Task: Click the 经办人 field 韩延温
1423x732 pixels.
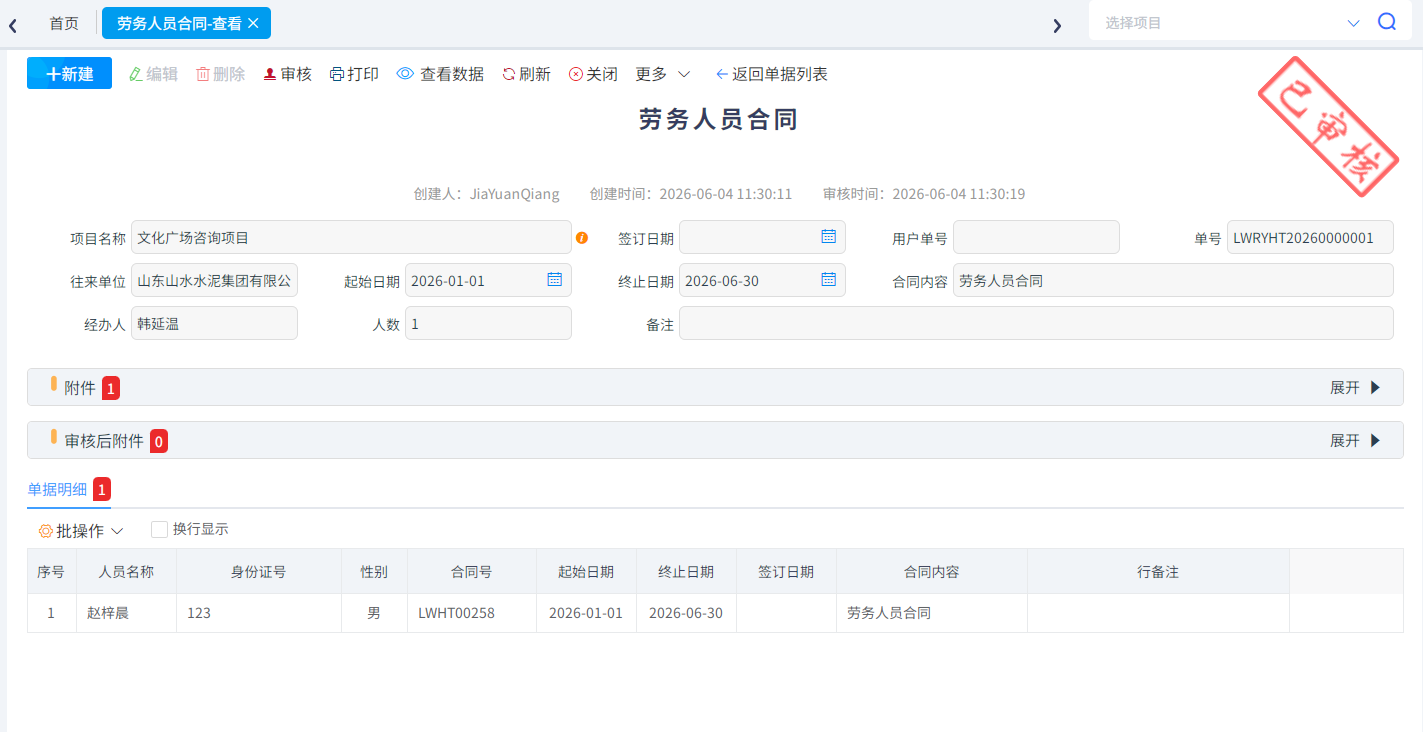Action: tap(214, 323)
